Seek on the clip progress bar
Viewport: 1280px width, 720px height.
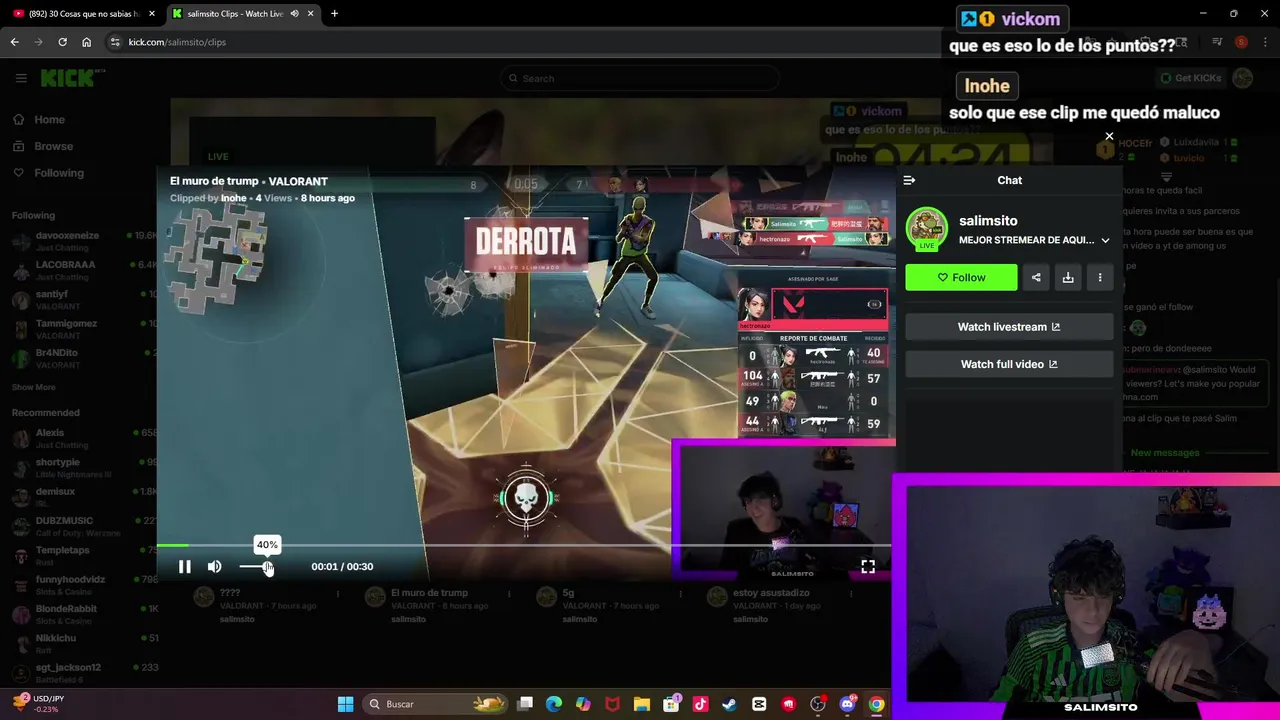pos(526,546)
